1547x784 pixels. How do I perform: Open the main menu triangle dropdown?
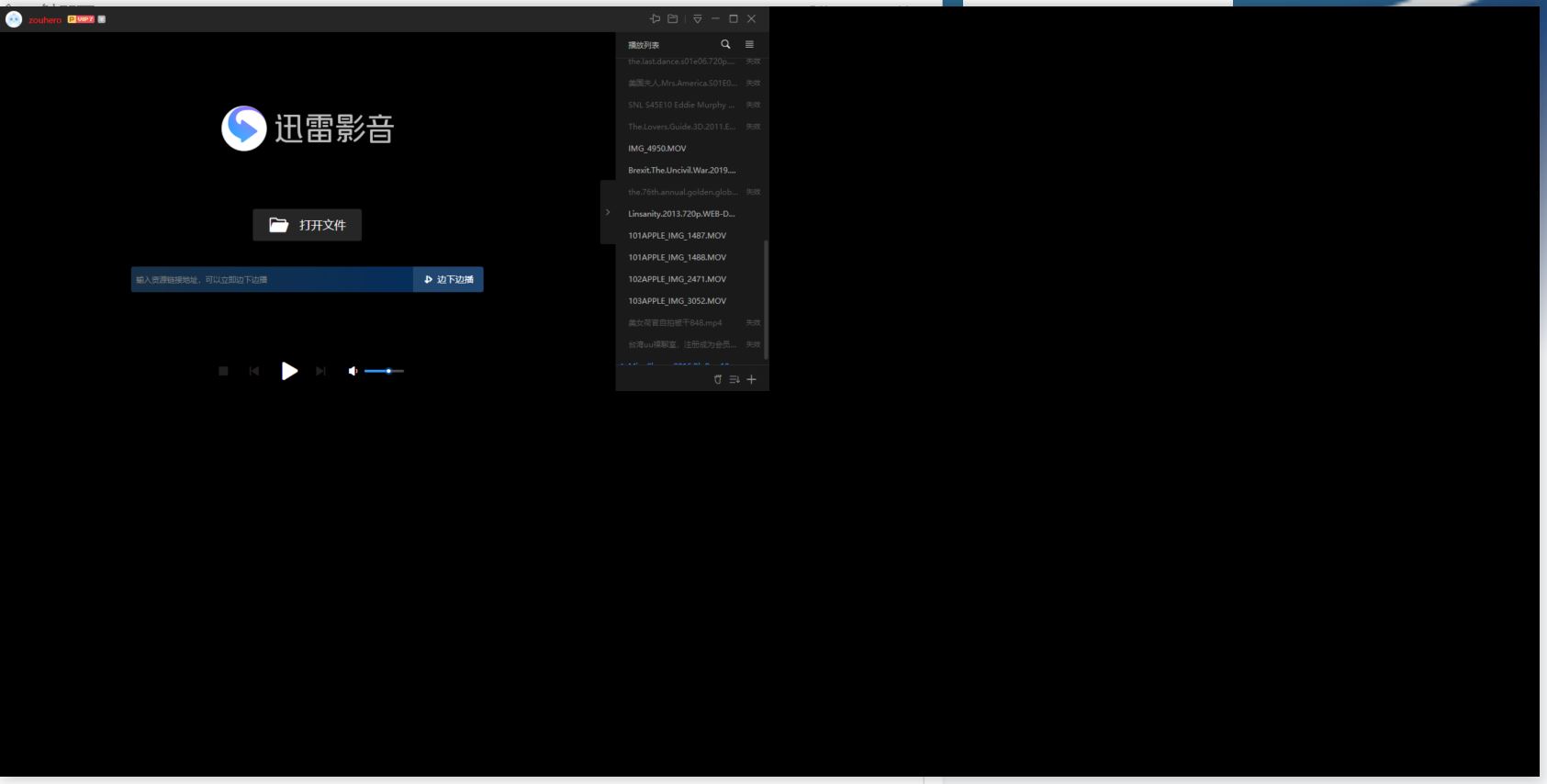pyautogui.click(x=698, y=19)
